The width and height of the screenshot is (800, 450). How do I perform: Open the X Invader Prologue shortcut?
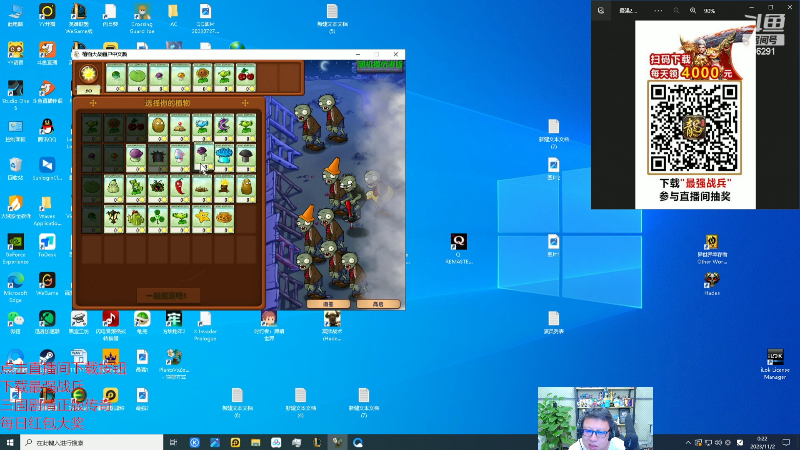[205, 326]
